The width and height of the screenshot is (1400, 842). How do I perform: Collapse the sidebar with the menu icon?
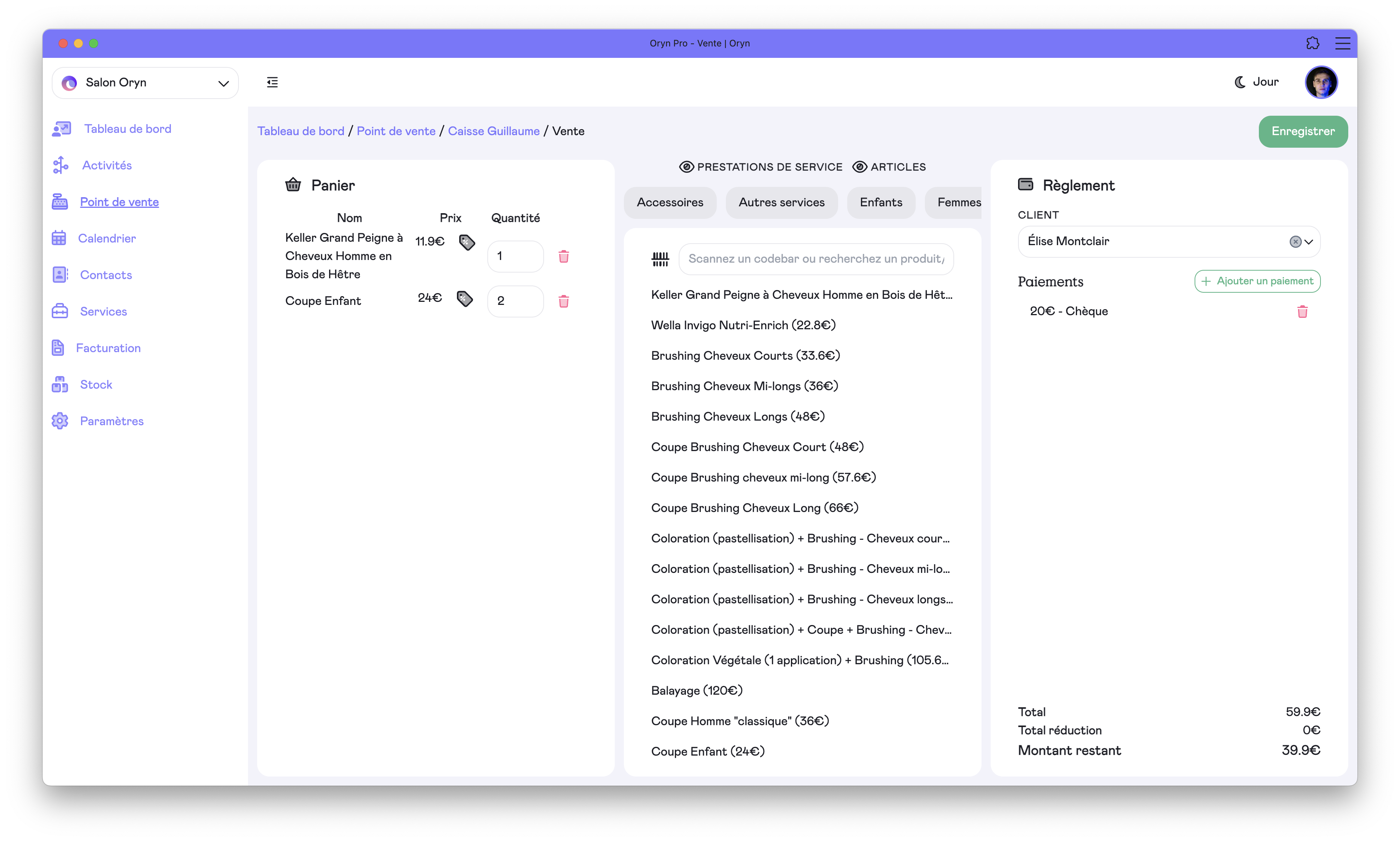click(272, 82)
